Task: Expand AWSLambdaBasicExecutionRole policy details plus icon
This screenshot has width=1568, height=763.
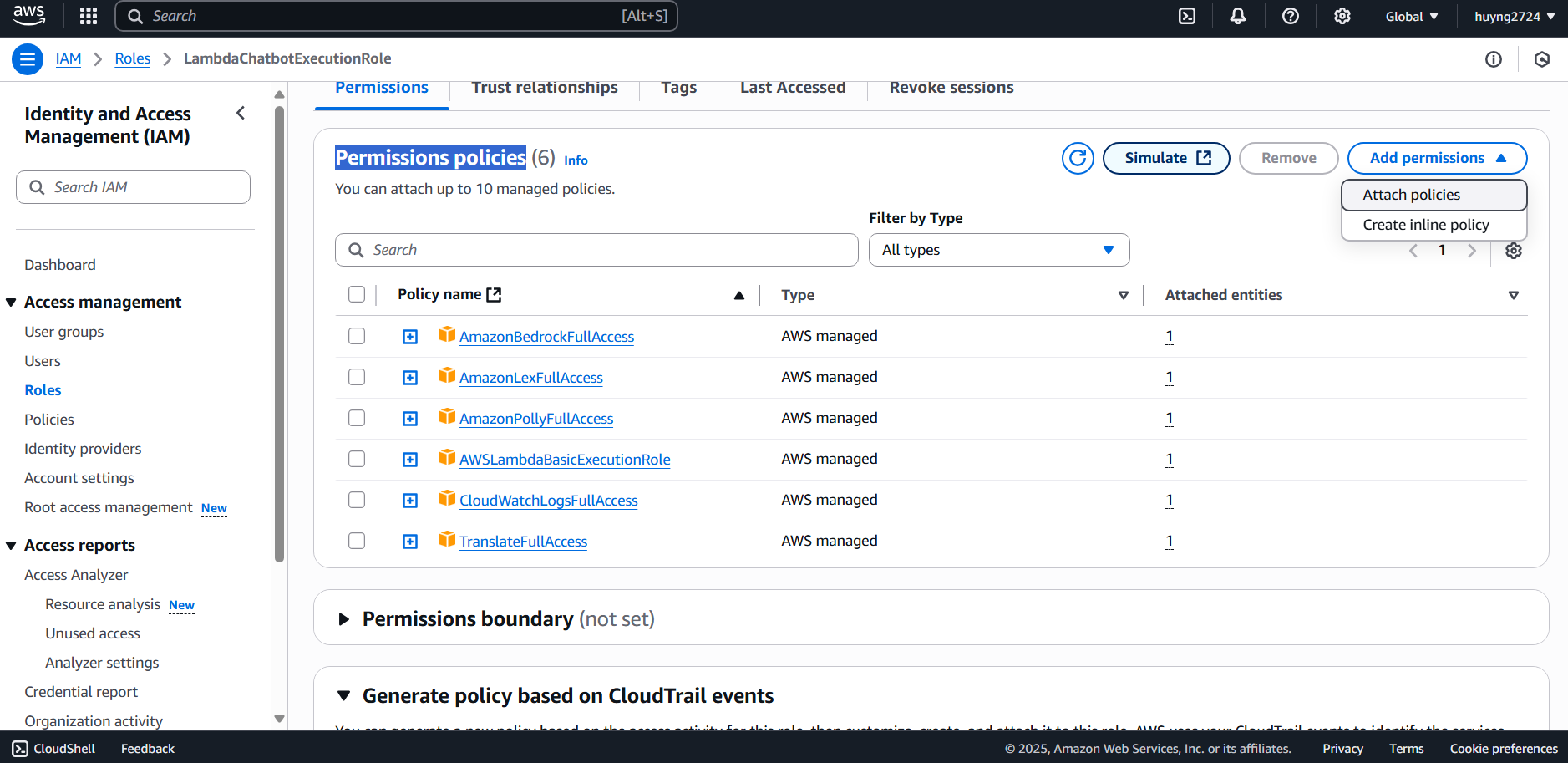Action: point(410,460)
